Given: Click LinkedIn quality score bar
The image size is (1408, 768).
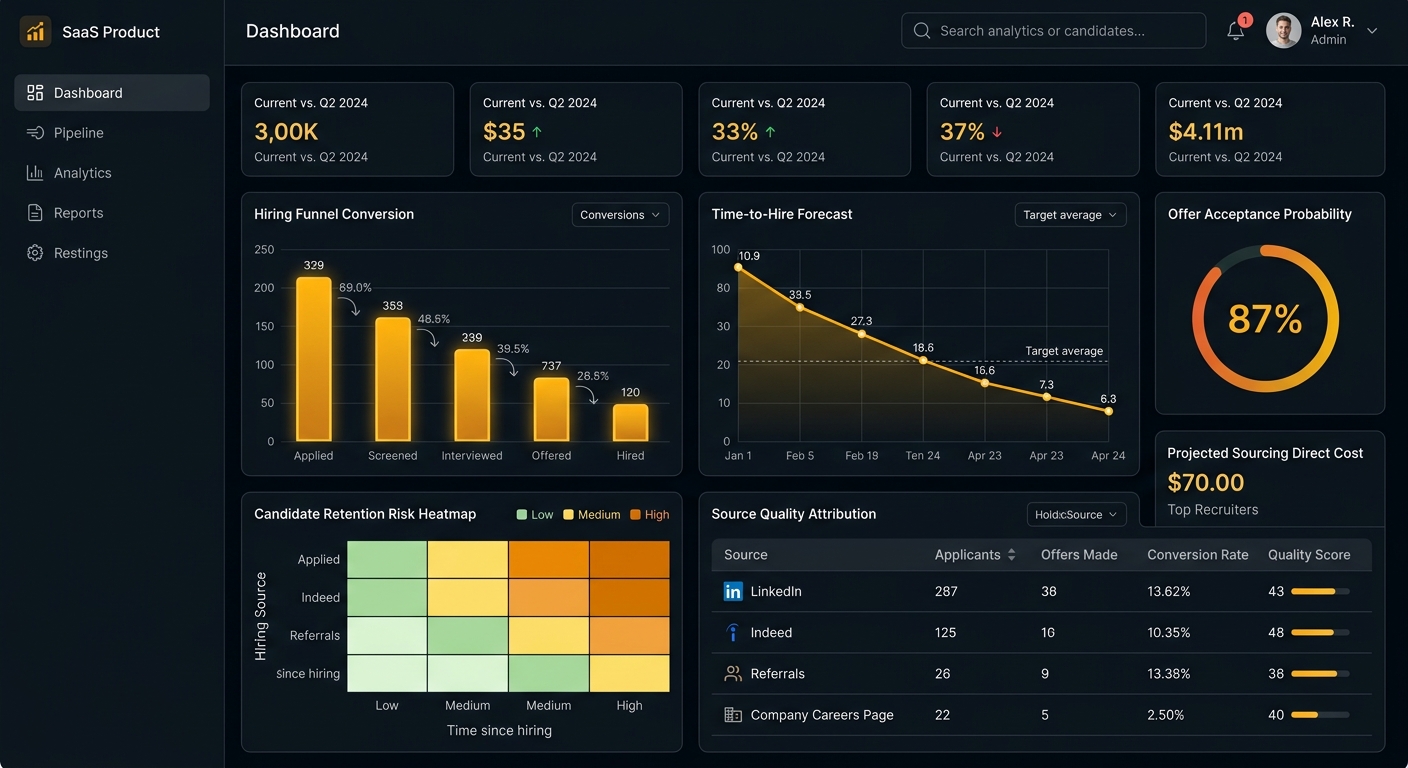Looking at the screenshot, I should [1320, 592].
